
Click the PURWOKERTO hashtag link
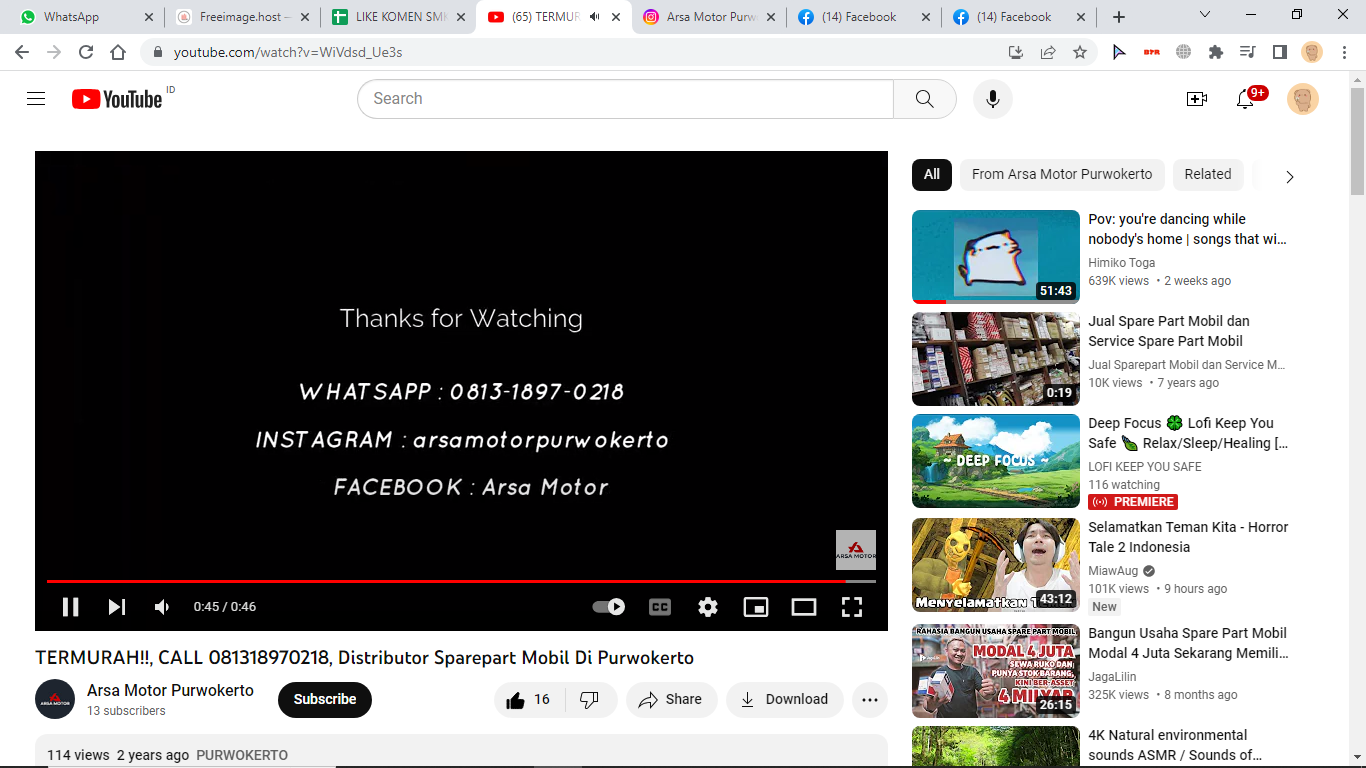tap(242, 755)
